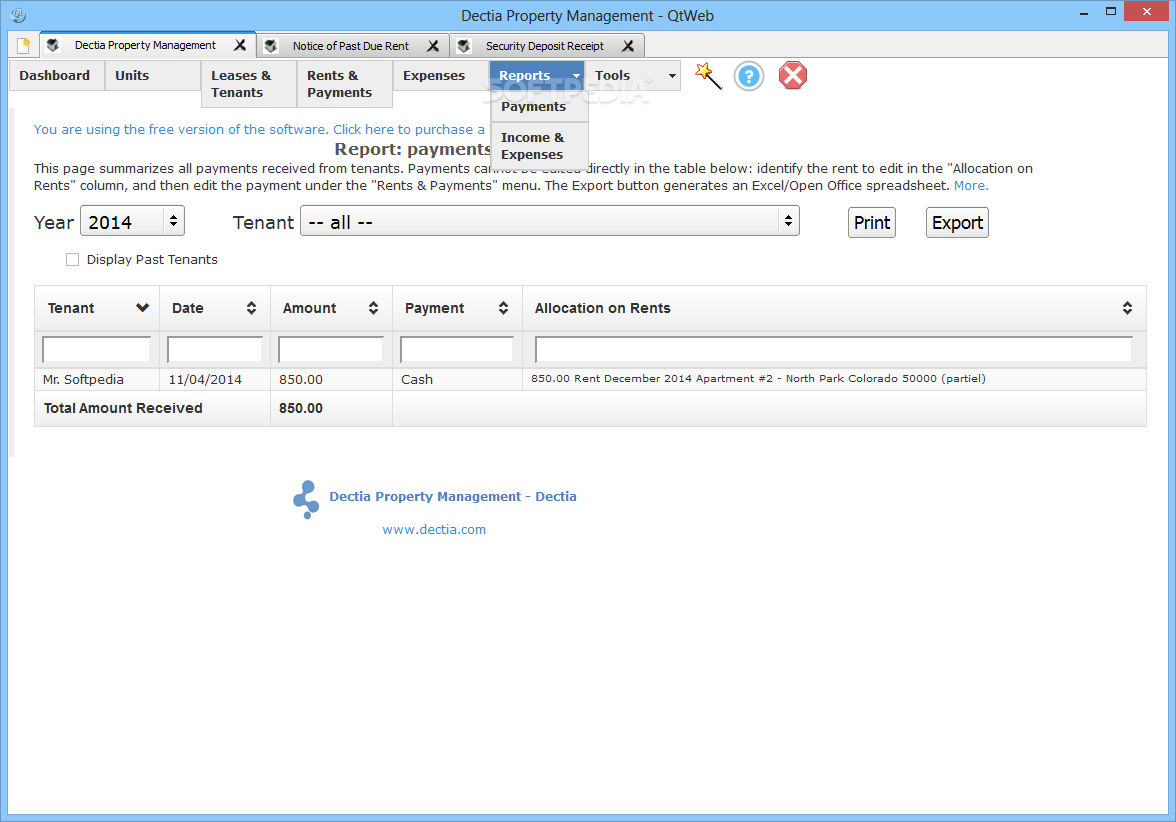Expand the Reports menu arrow

(576, 76)
